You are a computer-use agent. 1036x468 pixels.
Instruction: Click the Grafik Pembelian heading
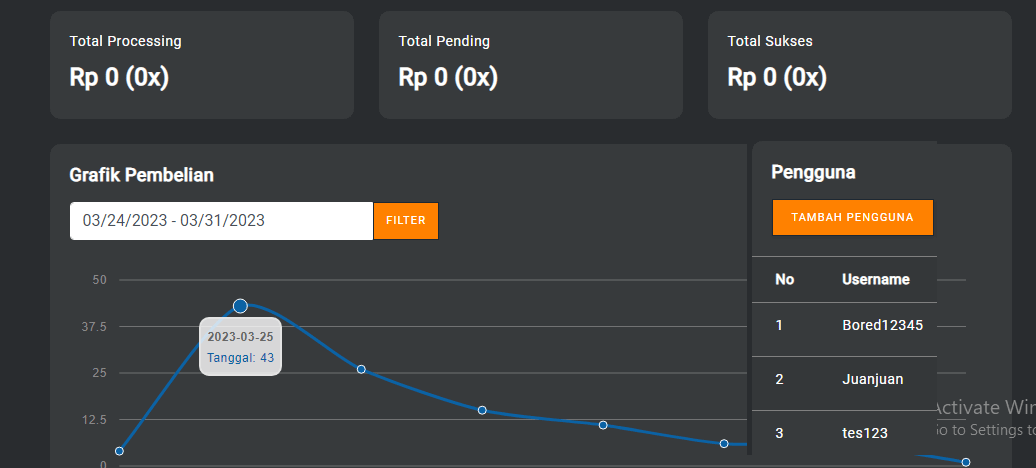(141, 176)
